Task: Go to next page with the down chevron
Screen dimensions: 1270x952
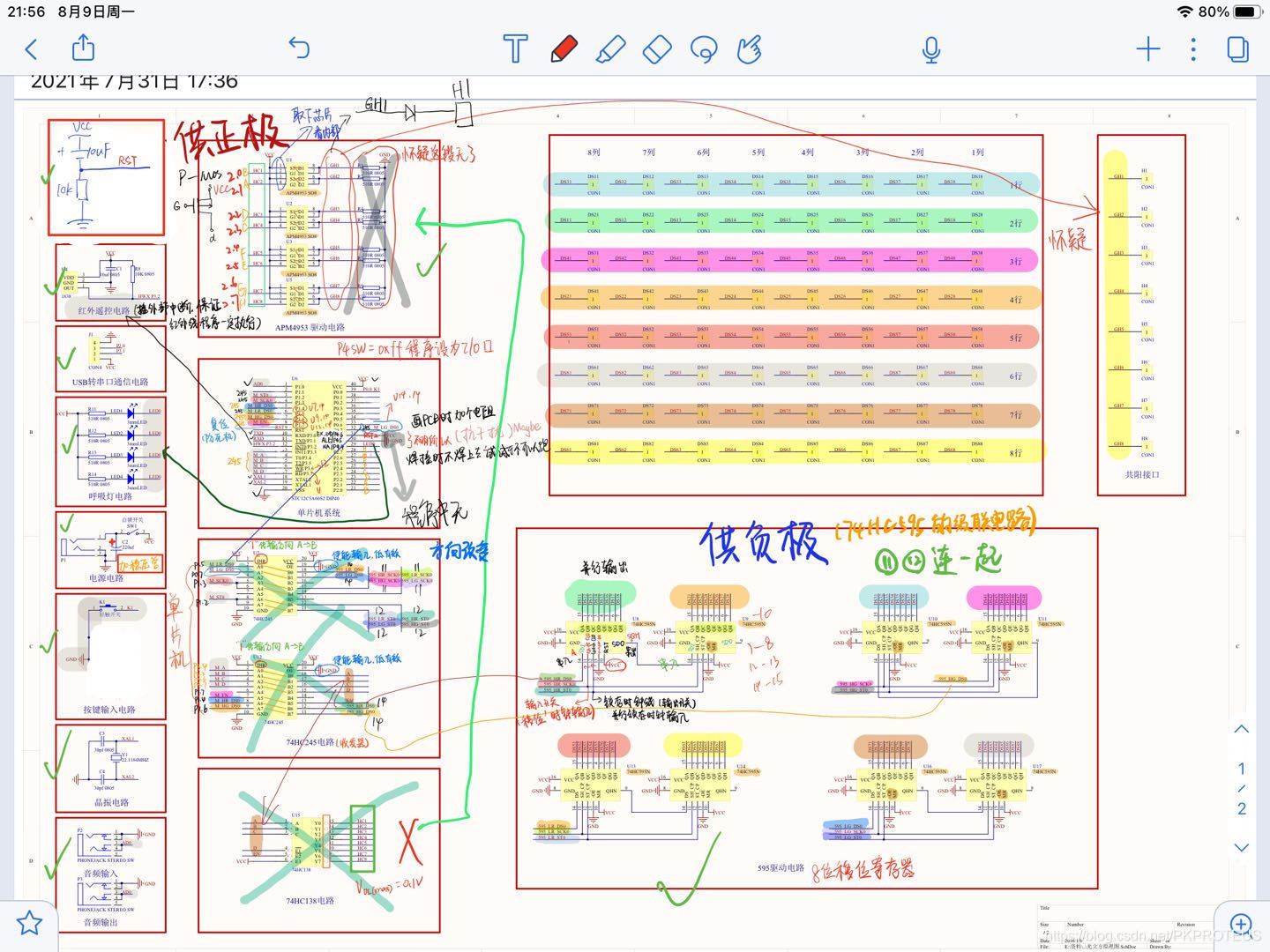Action: pyautogui.click(x=1241, y=847)
